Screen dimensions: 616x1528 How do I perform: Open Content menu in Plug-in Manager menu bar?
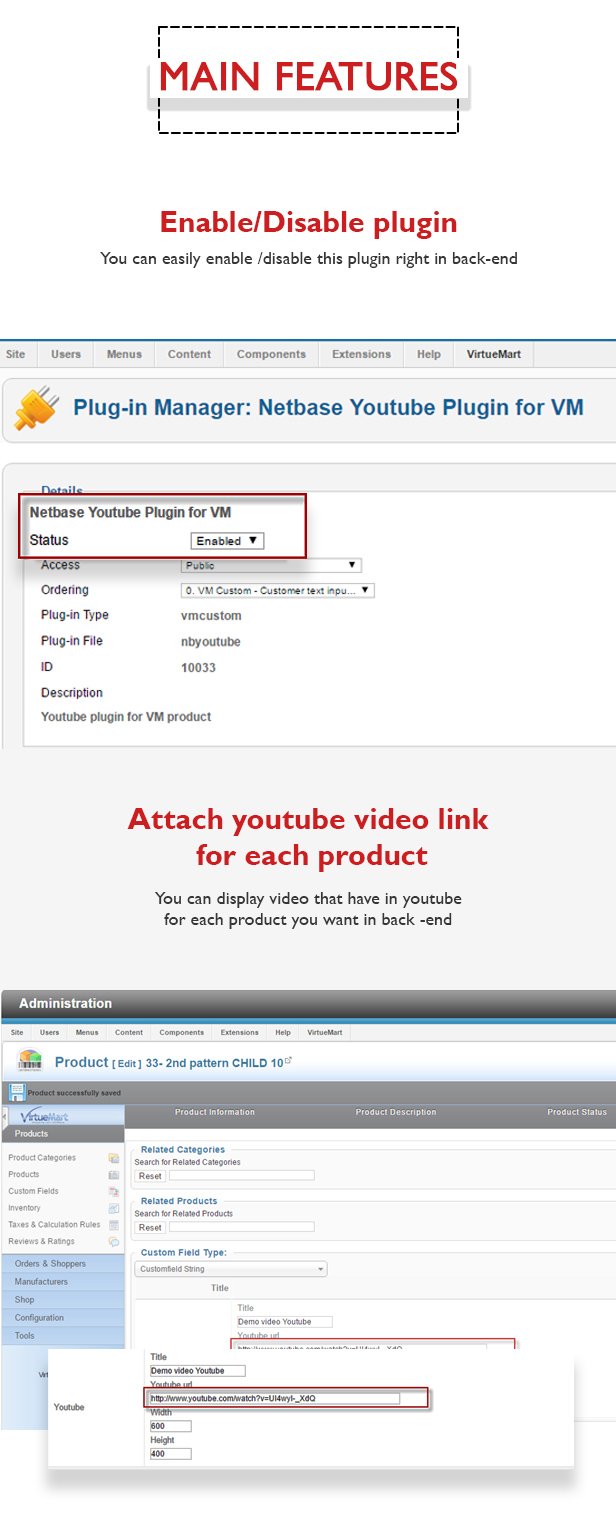(x=189, y=354)
